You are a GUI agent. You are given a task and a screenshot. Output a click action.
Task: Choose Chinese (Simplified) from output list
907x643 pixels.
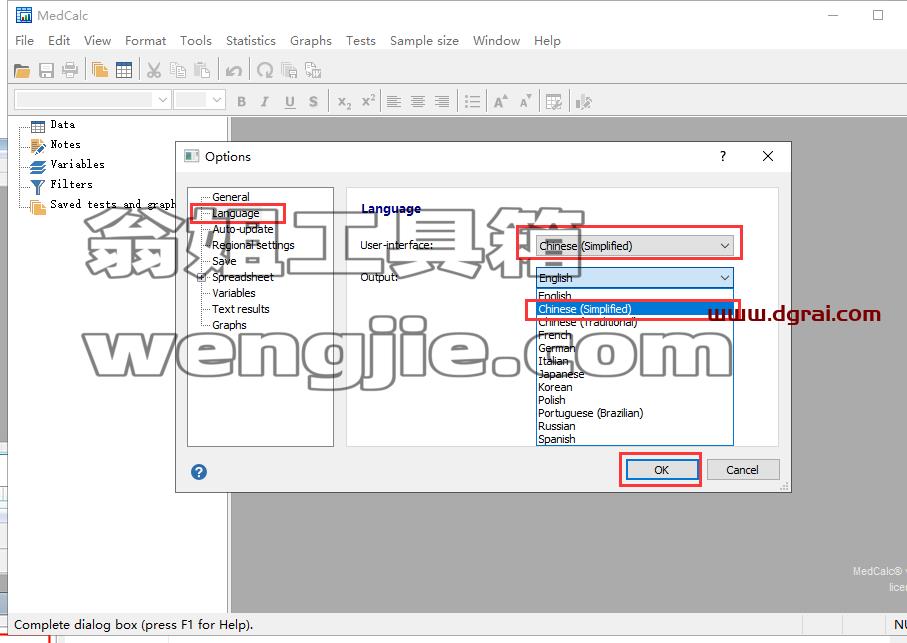click(x=635, y=309)
